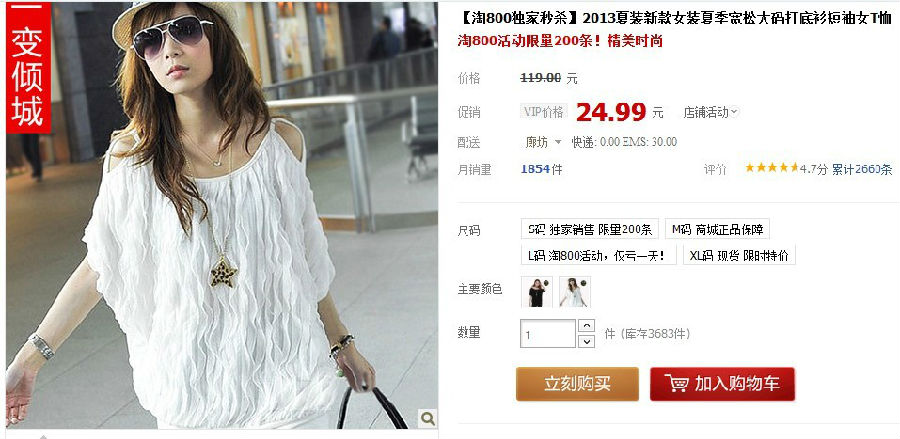
Task: Click the shopping cart icon on red button
Action: [x=677, y=383]
